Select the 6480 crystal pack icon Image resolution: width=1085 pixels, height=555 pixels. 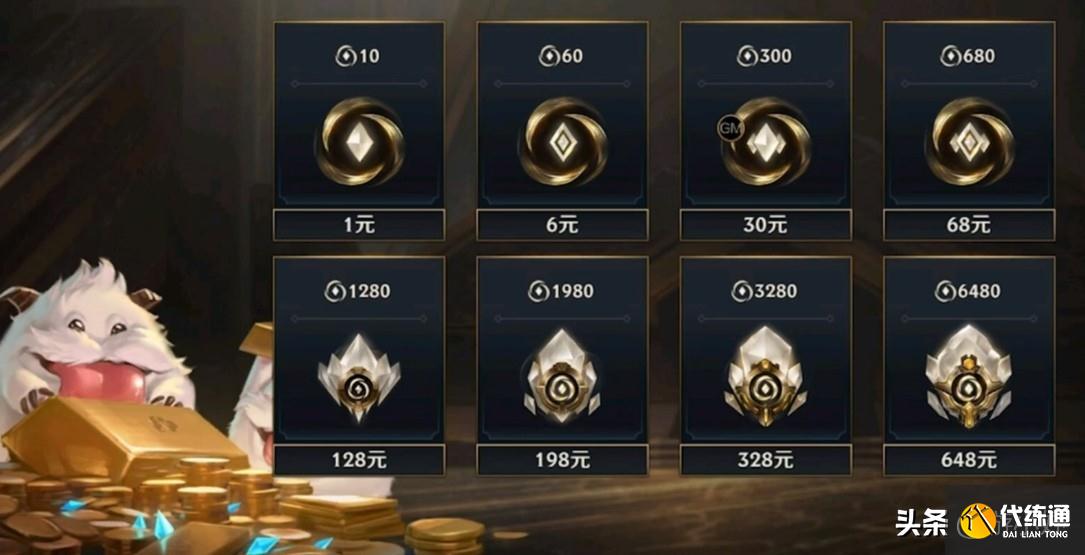[x=969, y=376]
